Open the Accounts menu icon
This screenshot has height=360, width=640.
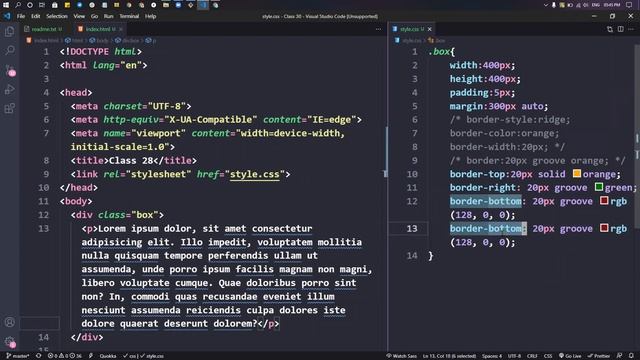coord(9,322)
